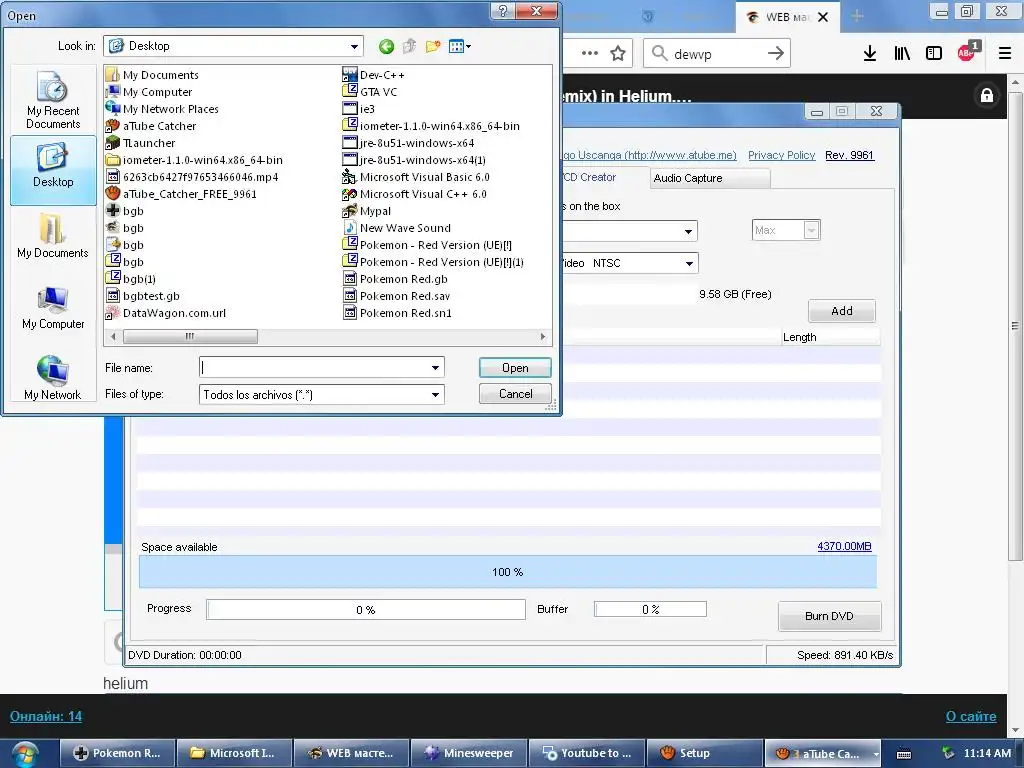Open browser page actions three-dot icon
This screenshot has width=1024, height=768.
click(x=590, y=54)
